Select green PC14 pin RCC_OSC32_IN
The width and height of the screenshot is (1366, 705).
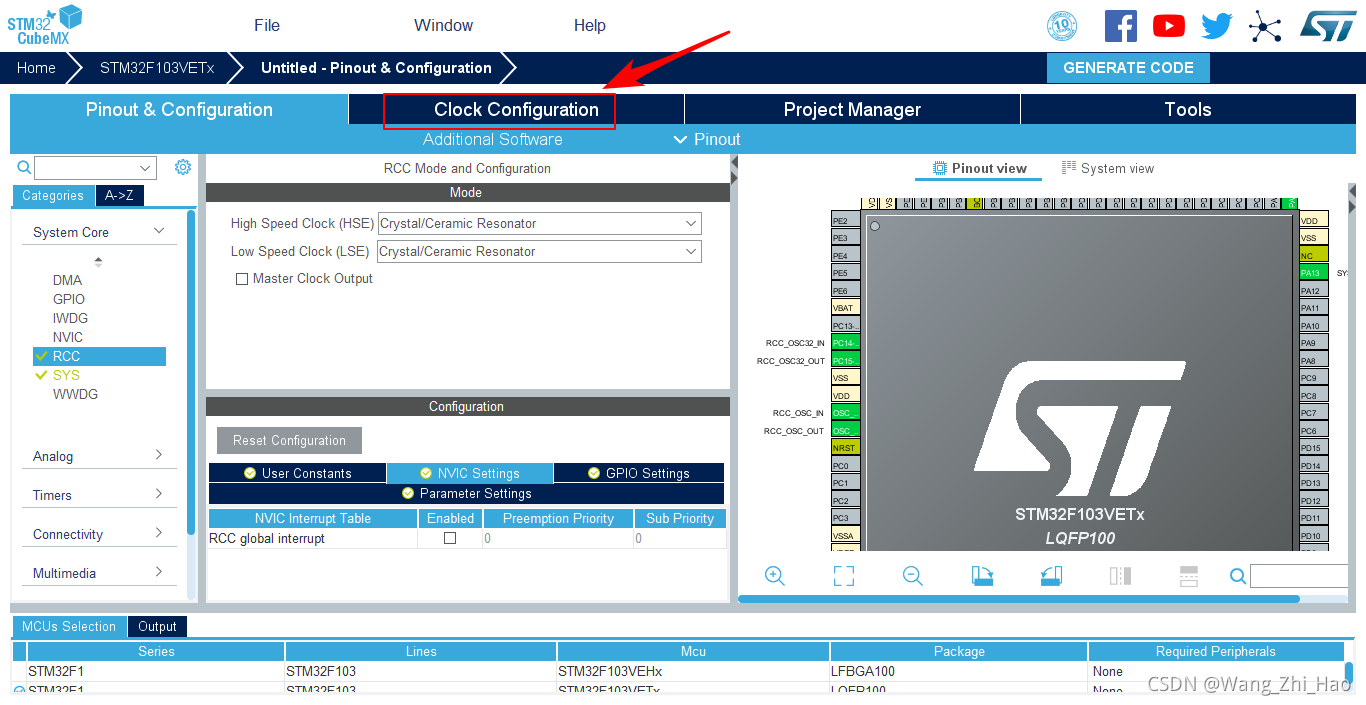tap(846, 343)
